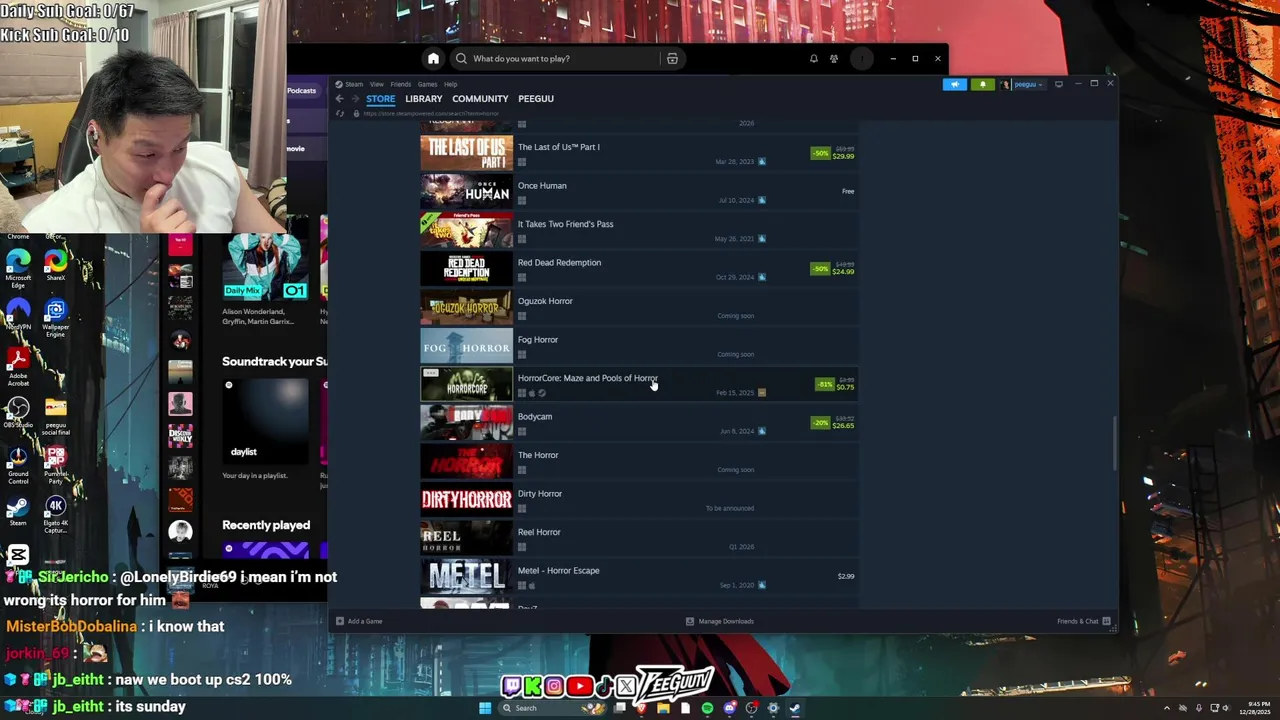
Task: Open View menu in Steam
Action: pos(377,84)
